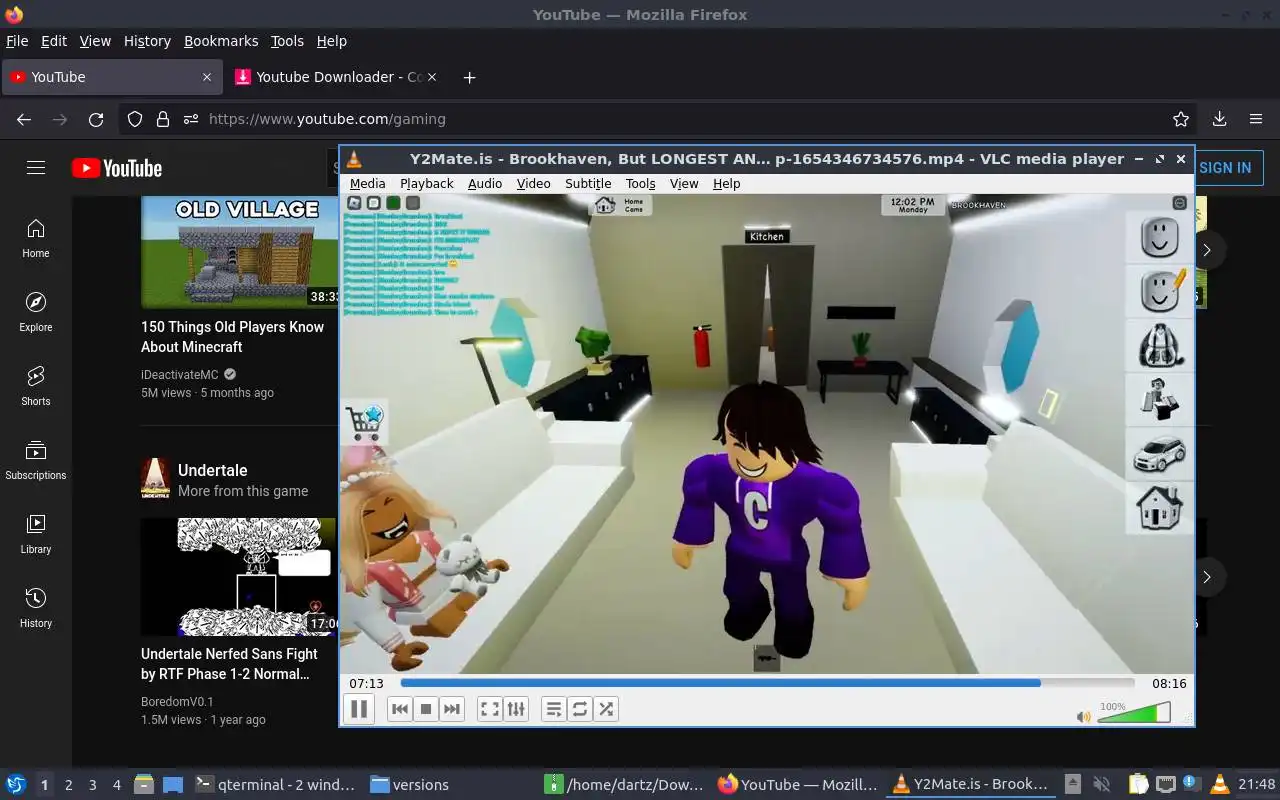Reload the current page
This screenshot has width=1280, height=800.
96,119
